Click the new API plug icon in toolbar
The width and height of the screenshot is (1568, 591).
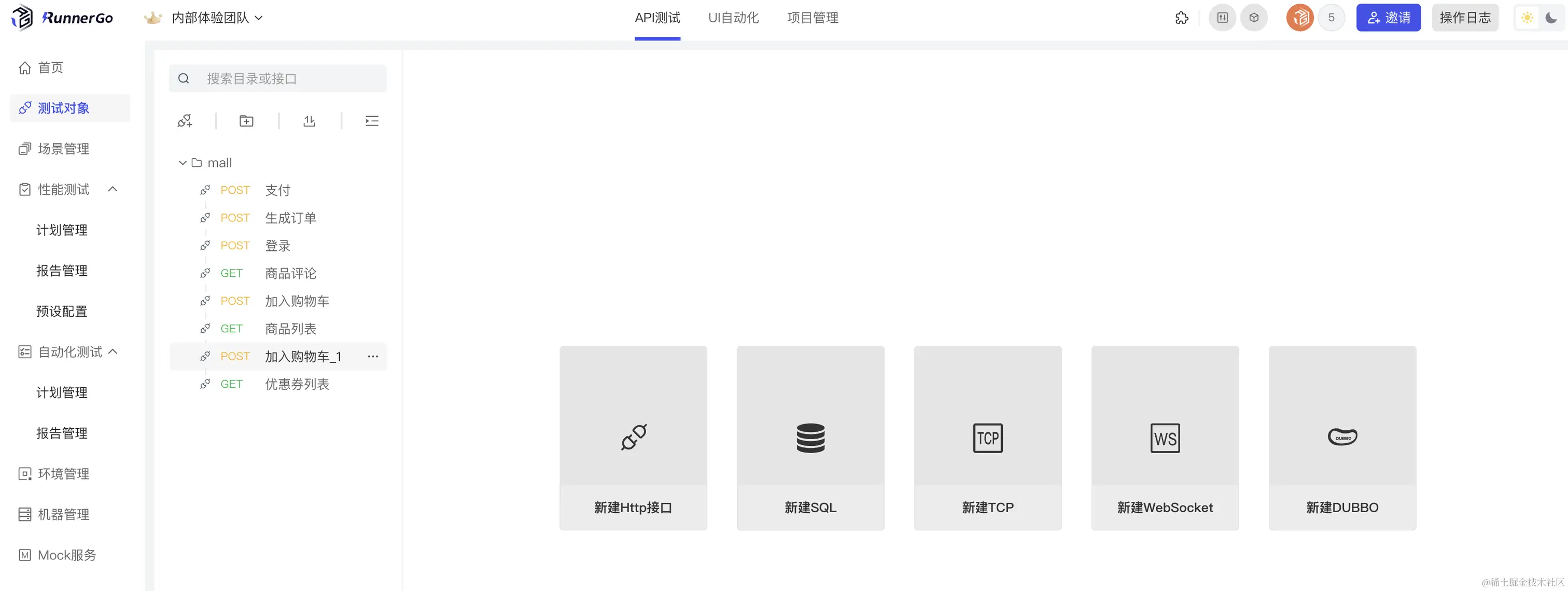pyautogui.click(x=185, y=121)
